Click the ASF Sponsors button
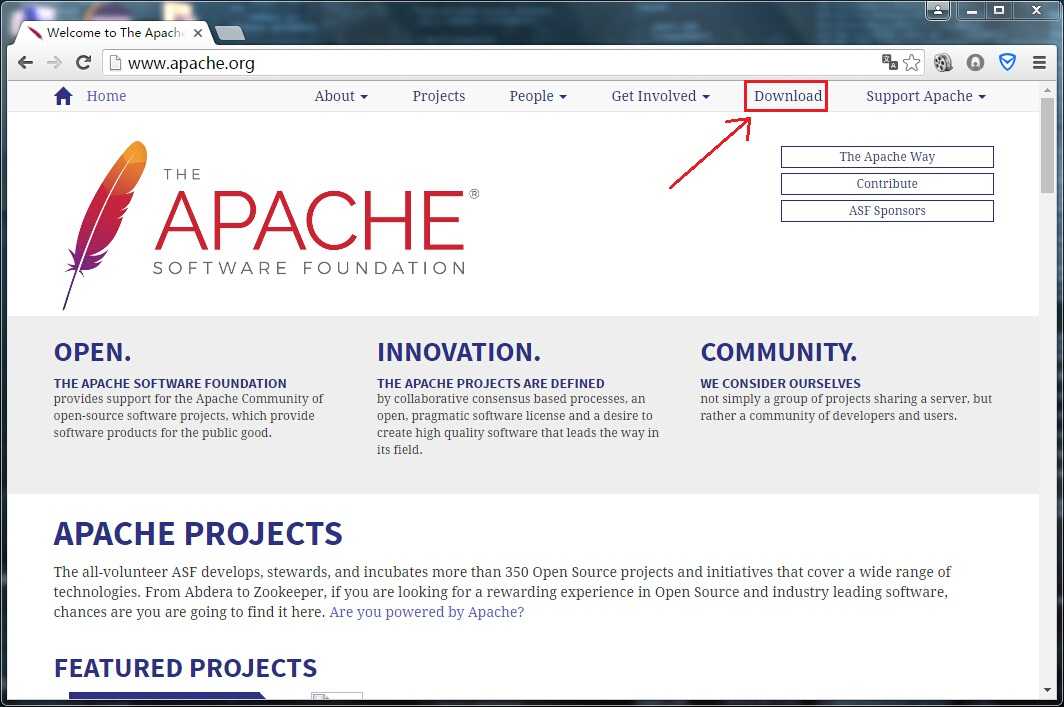The image size is (1064, 707). pyautogui.click(x=887, y=211)
